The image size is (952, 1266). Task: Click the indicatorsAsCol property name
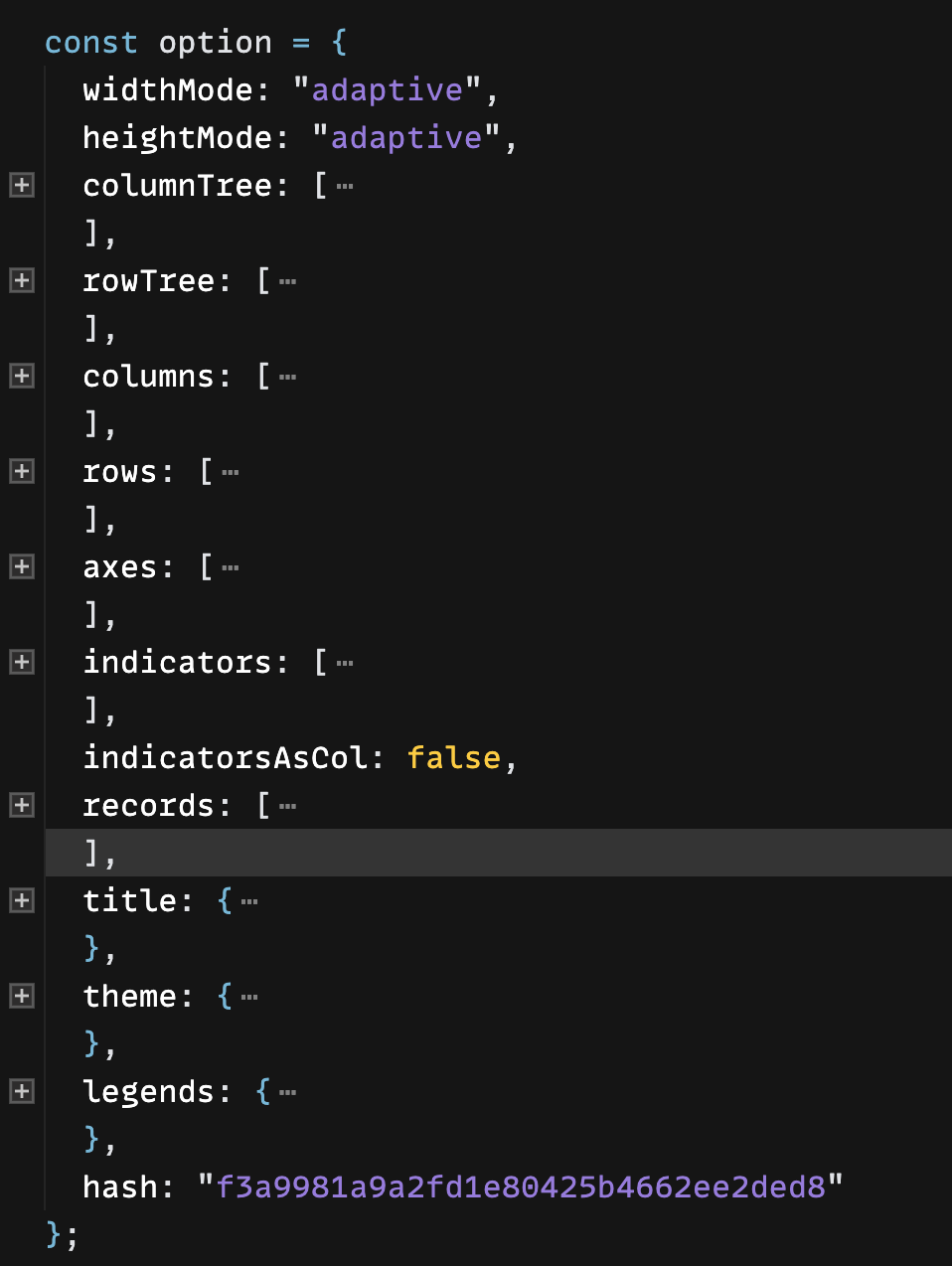click(x=226, y=758)
